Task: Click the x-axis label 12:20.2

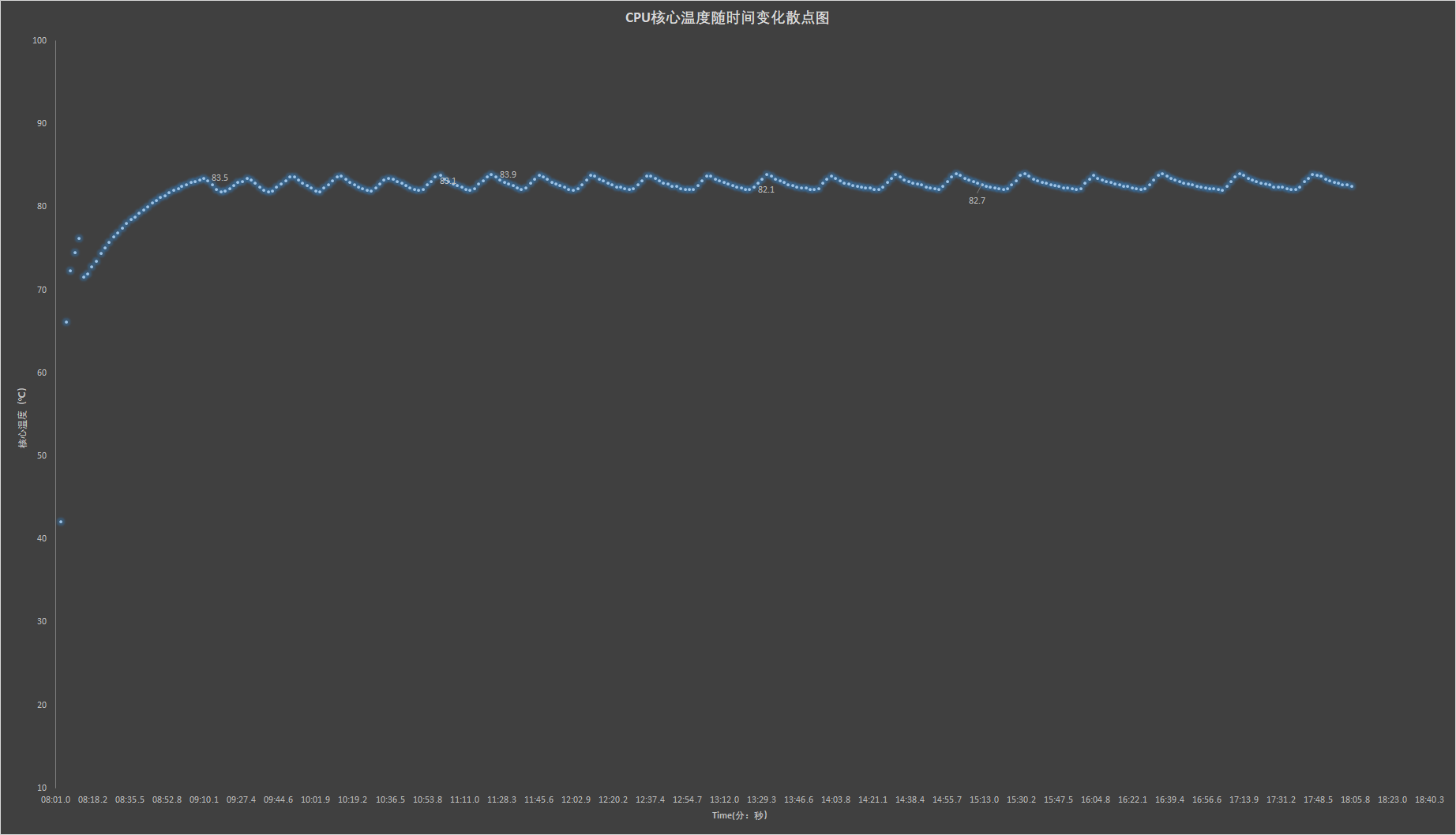Action: point(613,799)
